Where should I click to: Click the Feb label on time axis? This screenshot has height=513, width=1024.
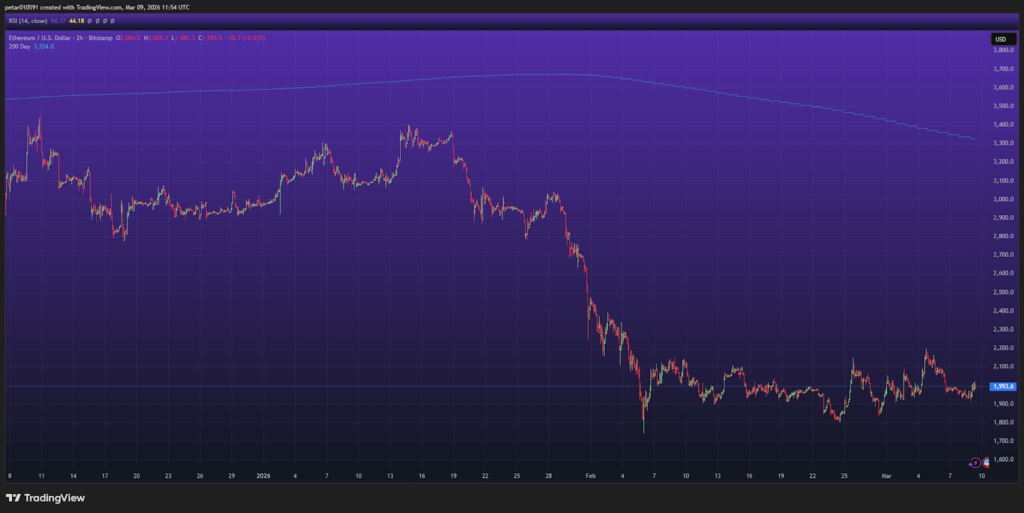click(589, 478)
